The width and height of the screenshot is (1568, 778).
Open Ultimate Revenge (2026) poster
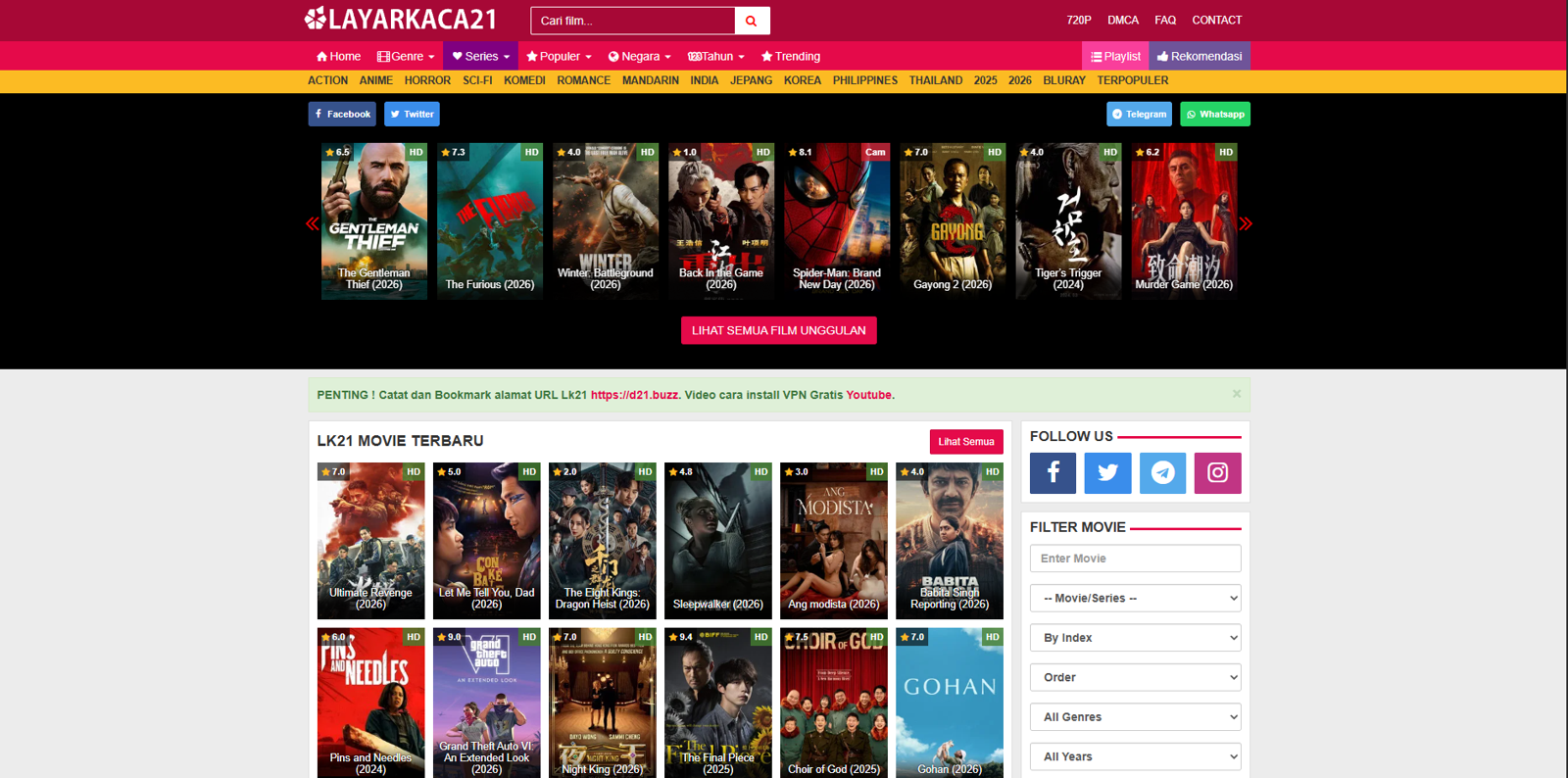(x=371, y=541)
